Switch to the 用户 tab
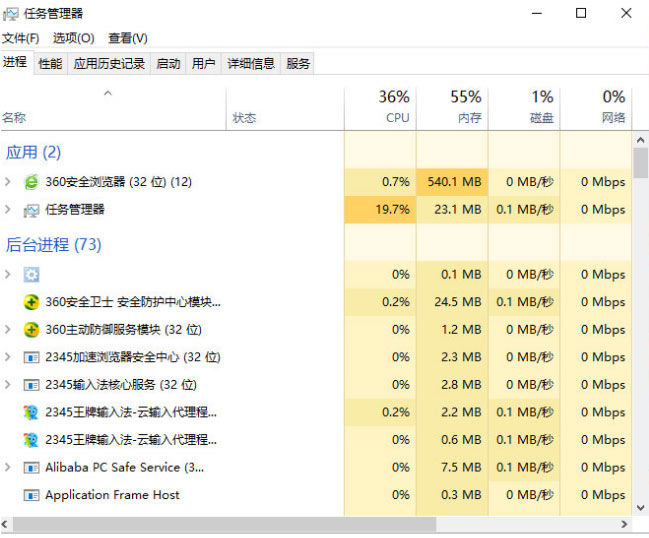The image size is (649, 538). (204, 64)
